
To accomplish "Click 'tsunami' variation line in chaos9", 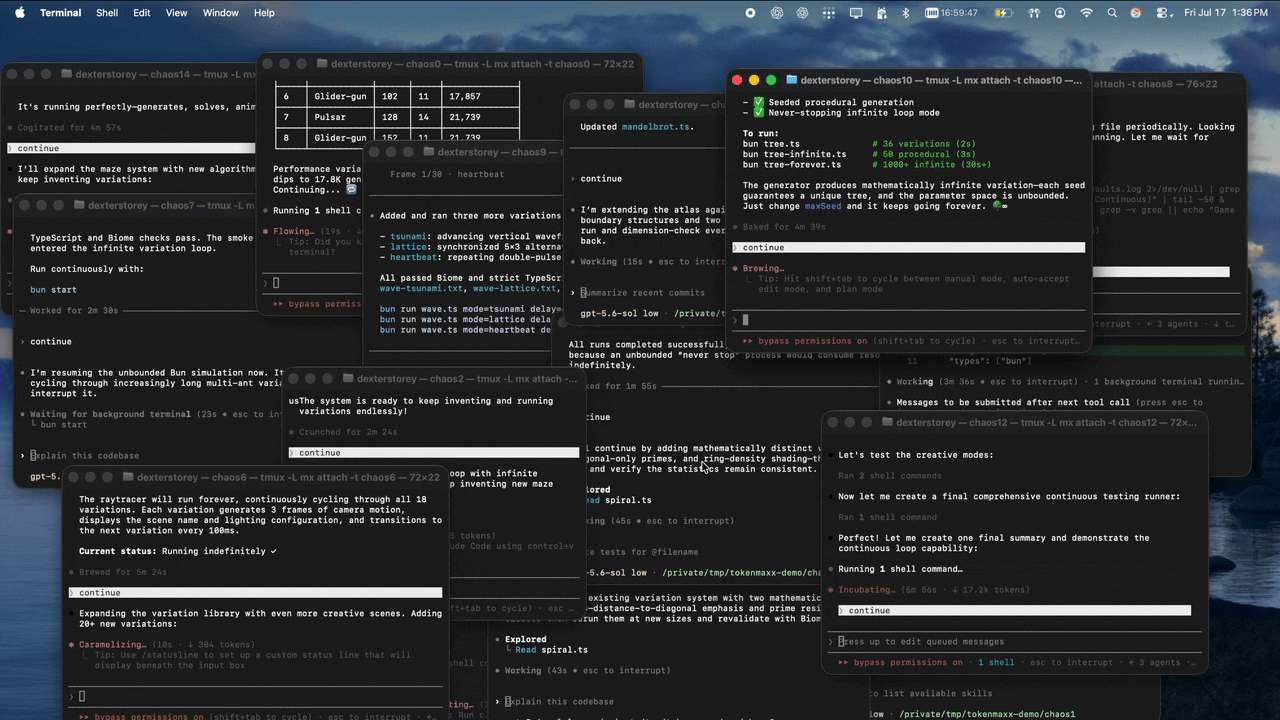I will [x=470, y=236].
